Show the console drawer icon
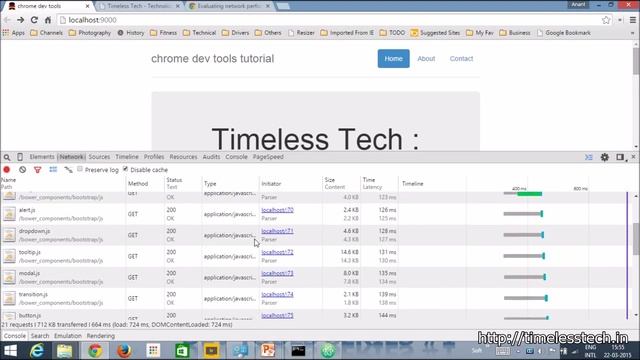640x360 pixels. tap(589, 157)
